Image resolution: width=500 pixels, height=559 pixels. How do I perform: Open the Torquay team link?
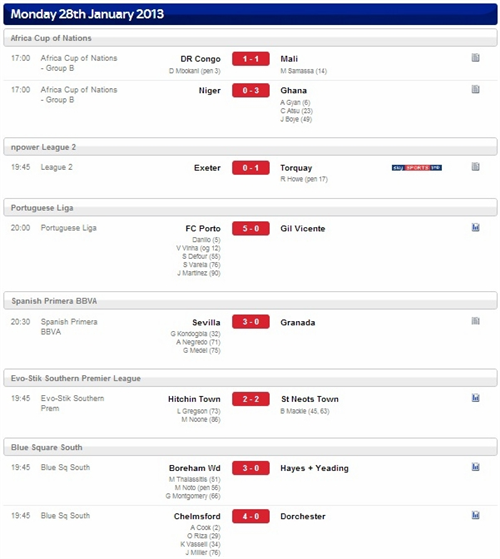click(x=296, y=168)
